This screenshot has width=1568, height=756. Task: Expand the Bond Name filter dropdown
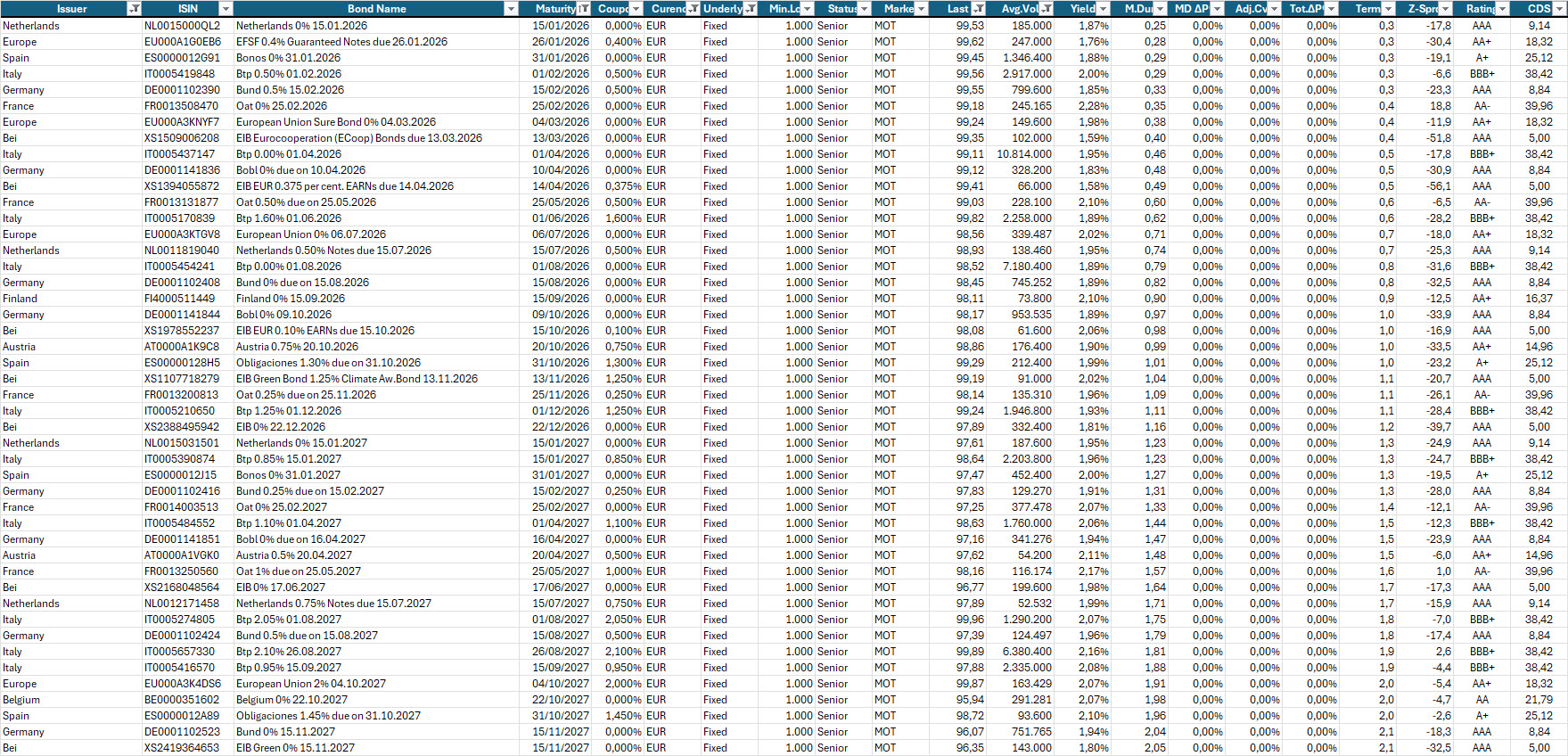(x=511, y=9)
